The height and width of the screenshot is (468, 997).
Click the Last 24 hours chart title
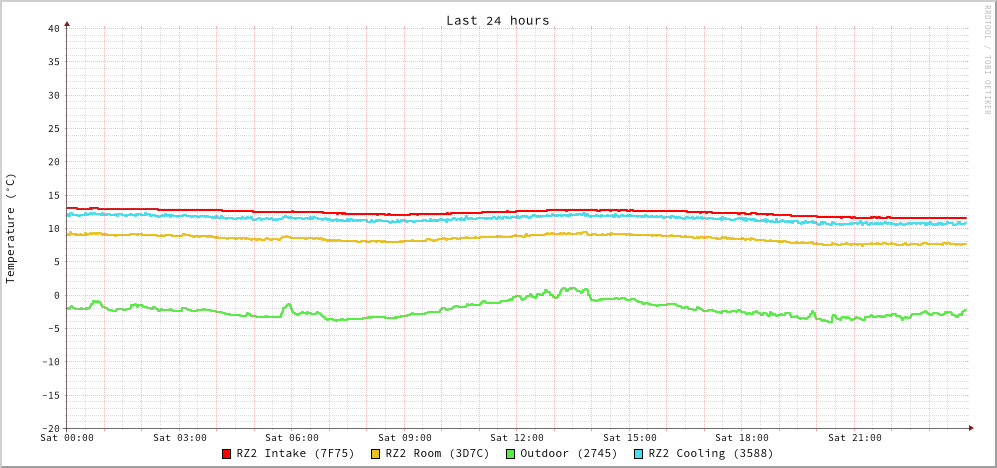click(x=497, y=20)
